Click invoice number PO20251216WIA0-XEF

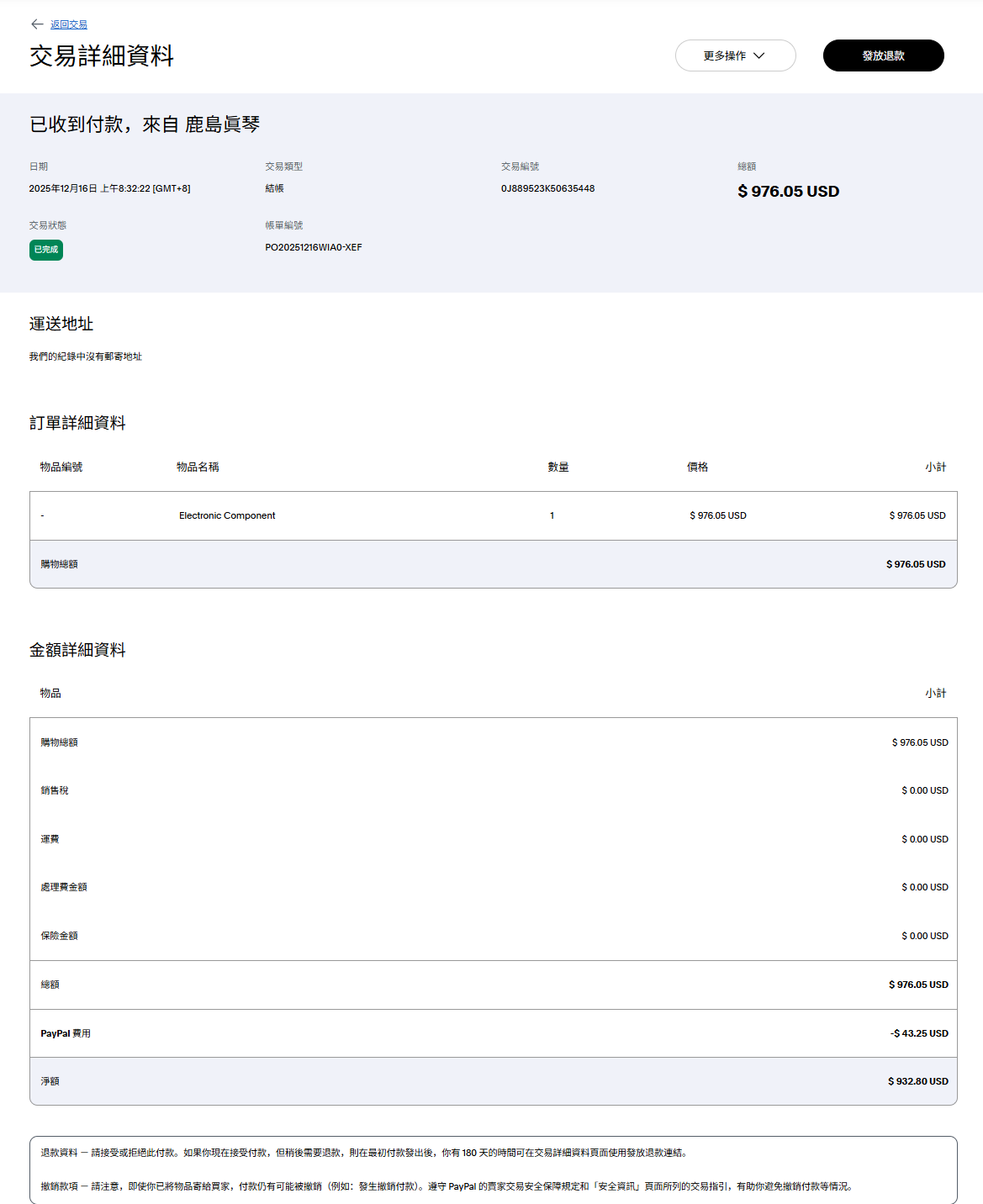[x=313, y=247]
